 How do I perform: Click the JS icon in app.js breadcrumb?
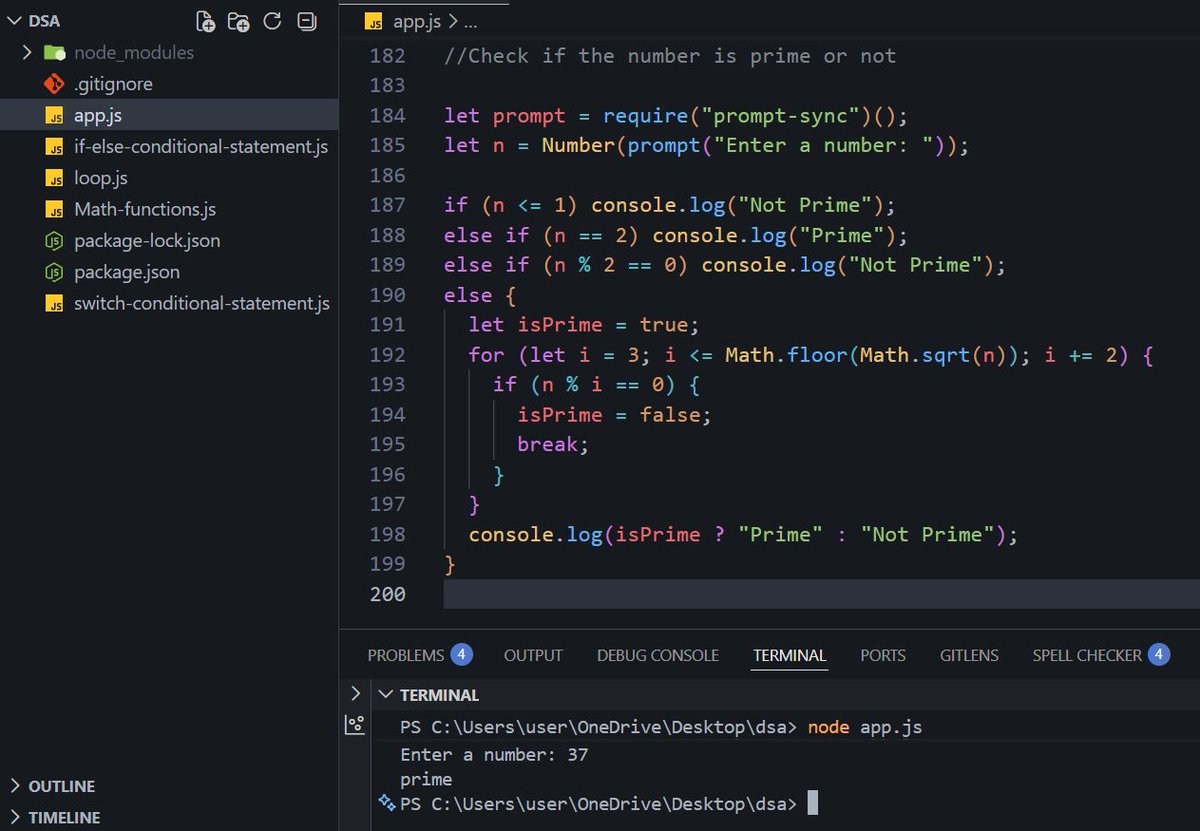[374, 20]
